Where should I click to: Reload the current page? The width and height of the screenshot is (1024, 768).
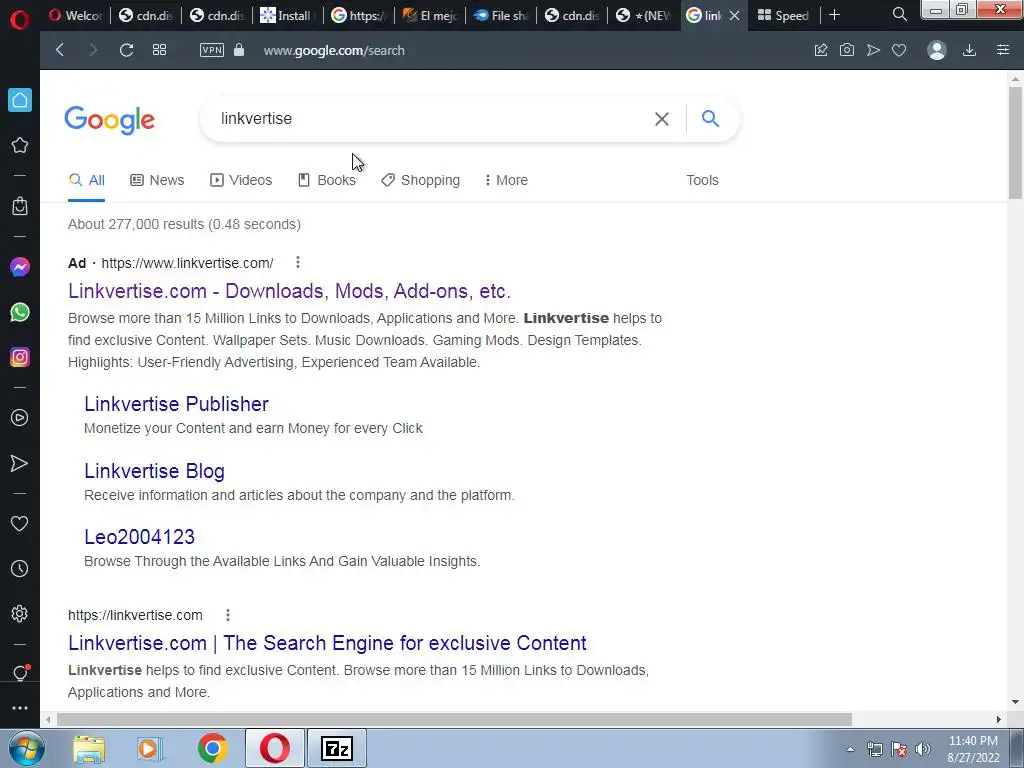tap(127, 50)
